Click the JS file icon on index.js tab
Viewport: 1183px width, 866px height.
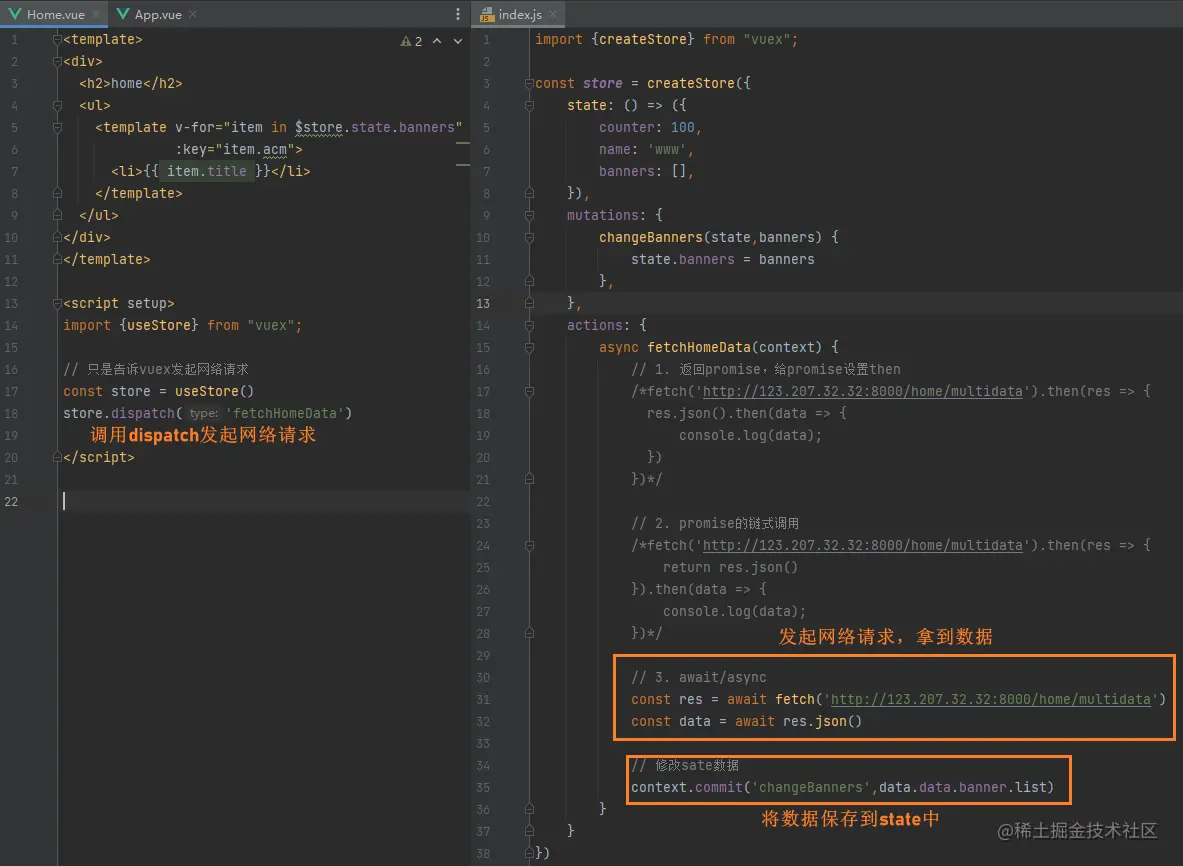pyautogui.click(x=487, y=14)
